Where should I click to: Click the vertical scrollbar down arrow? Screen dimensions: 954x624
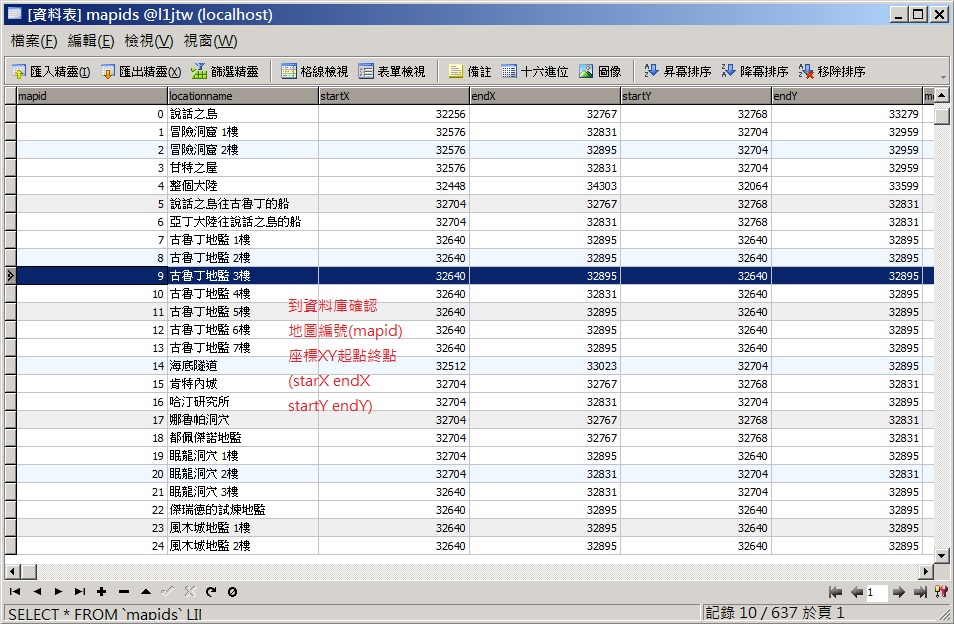pyautogui.click(x=942, y=555)
